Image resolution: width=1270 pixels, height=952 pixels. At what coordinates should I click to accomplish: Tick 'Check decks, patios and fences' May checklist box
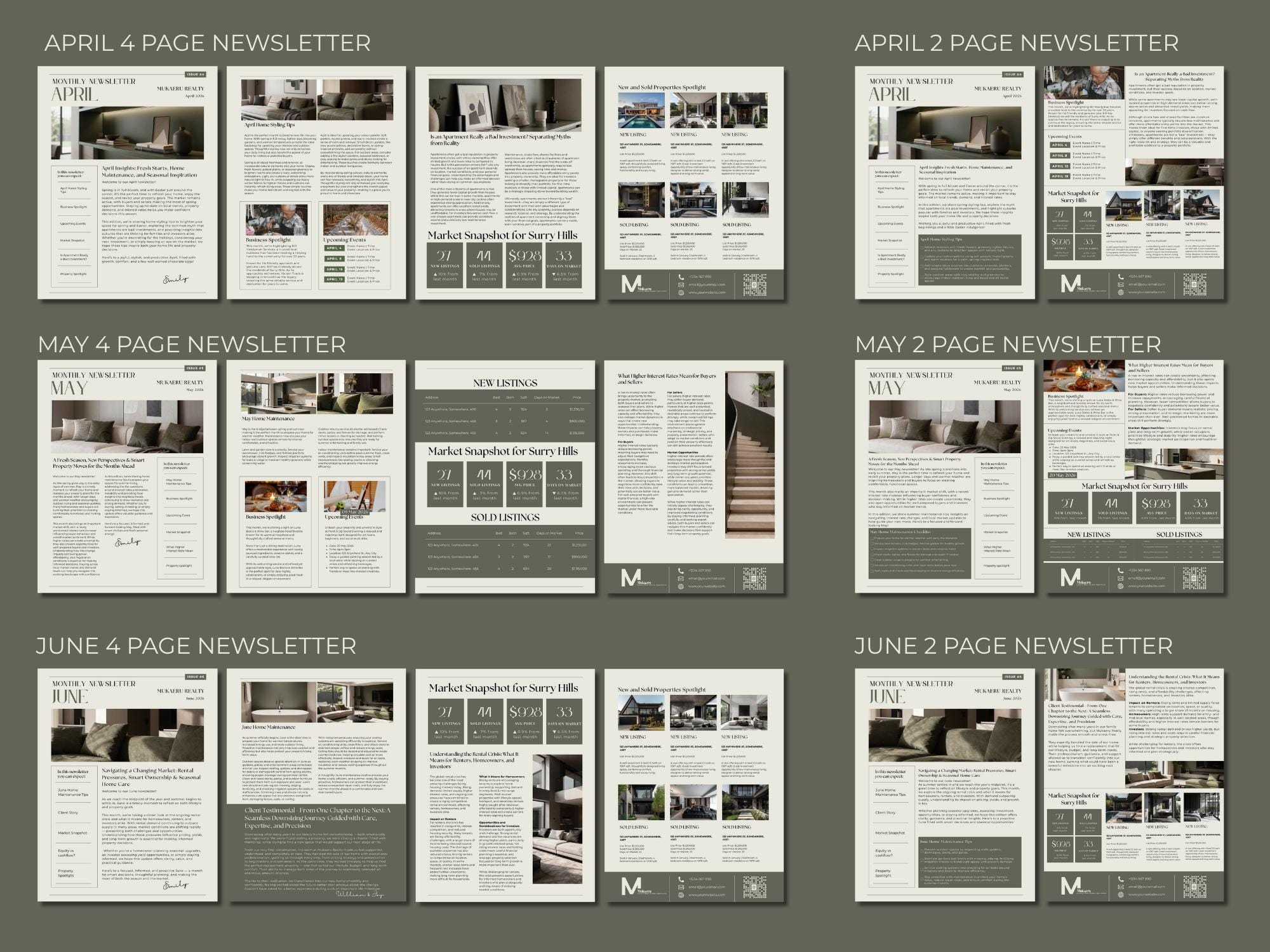pyautogui.click(x=872, y=554)
